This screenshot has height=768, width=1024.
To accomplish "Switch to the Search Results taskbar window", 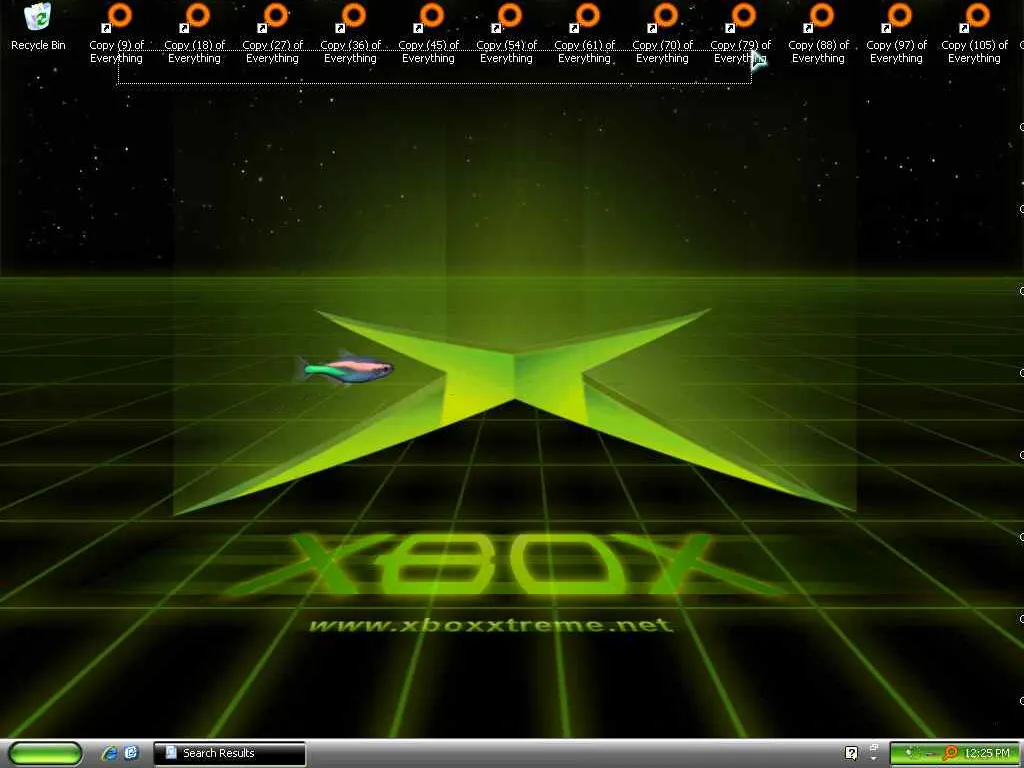I will point(229,753).
